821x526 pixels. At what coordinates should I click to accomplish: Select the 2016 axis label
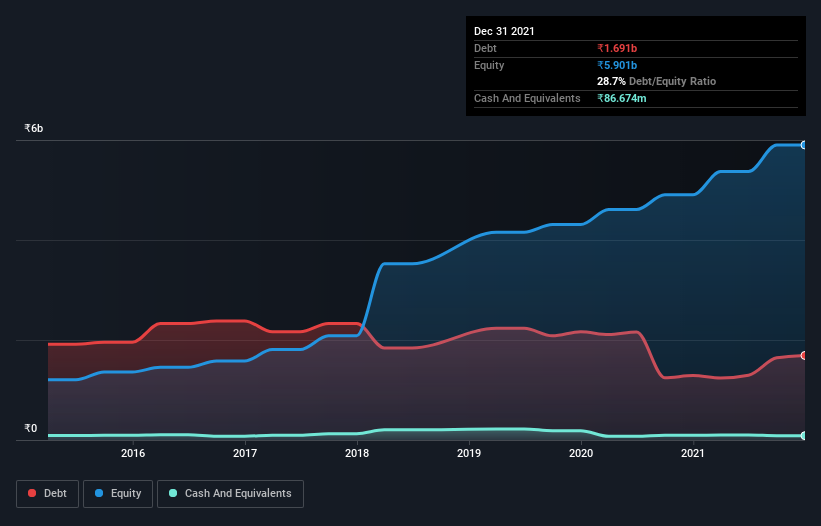point(133,453)
